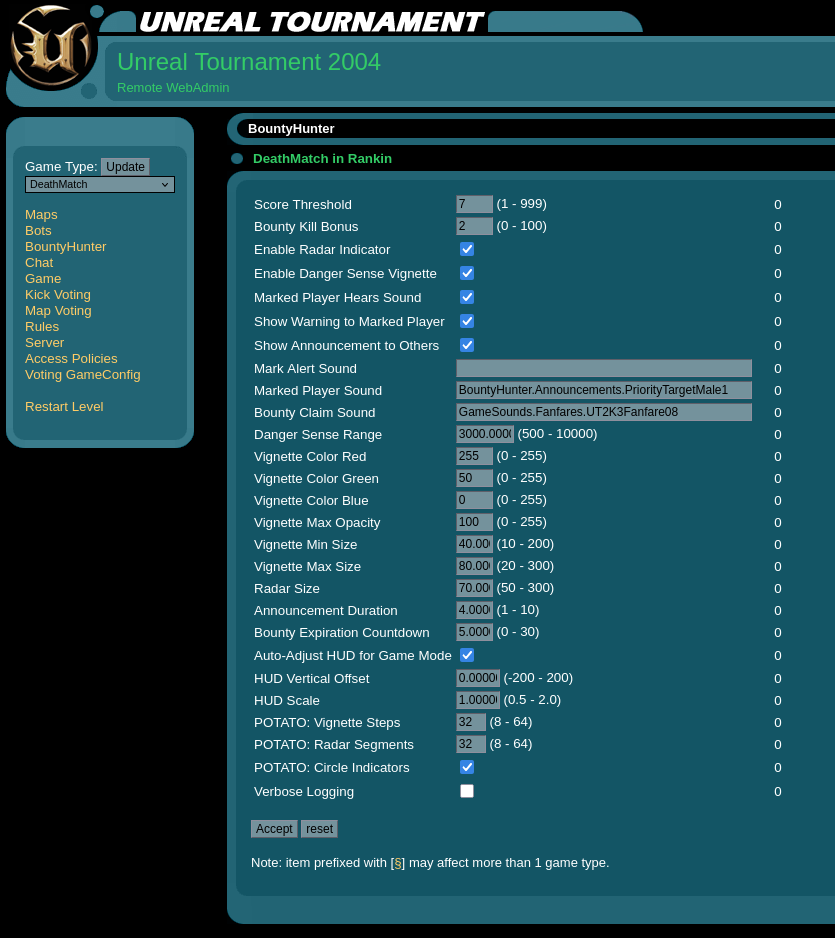Select Kick Voting in sidebar
The width and height of the screenshot is (835, 938).
(58, 295)
